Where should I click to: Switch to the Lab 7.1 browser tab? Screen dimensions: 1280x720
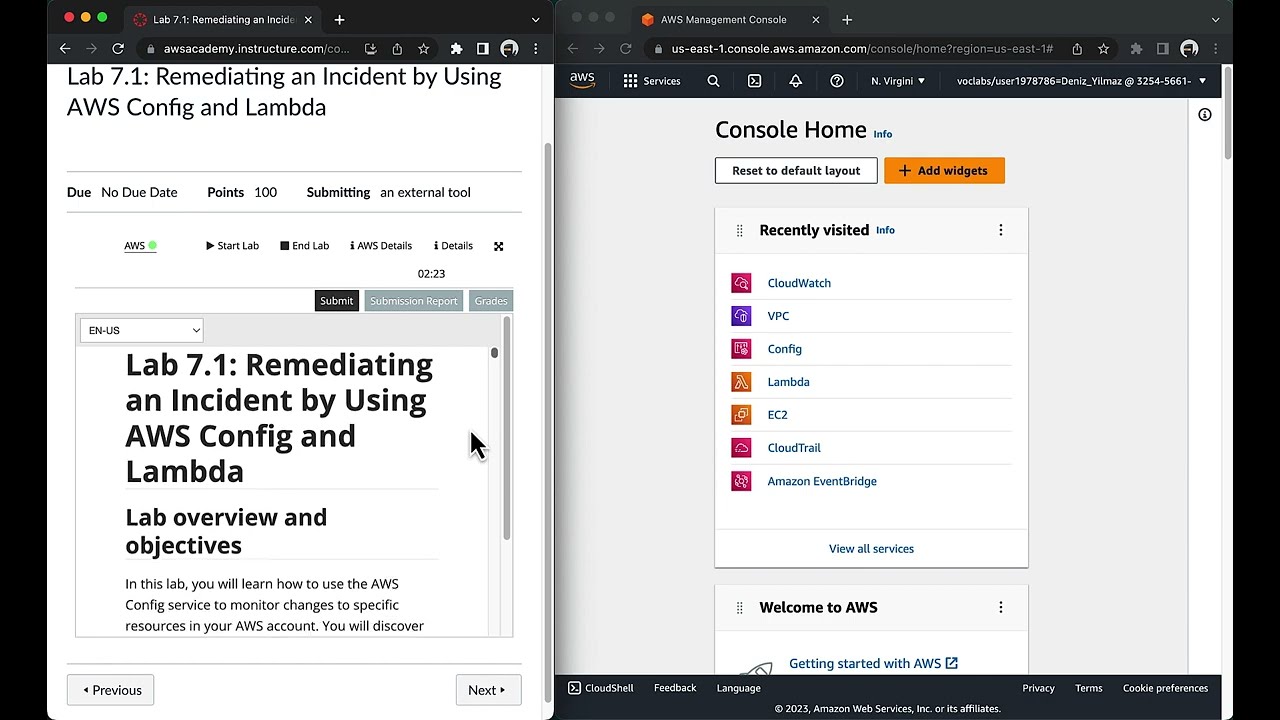[223, 19]
